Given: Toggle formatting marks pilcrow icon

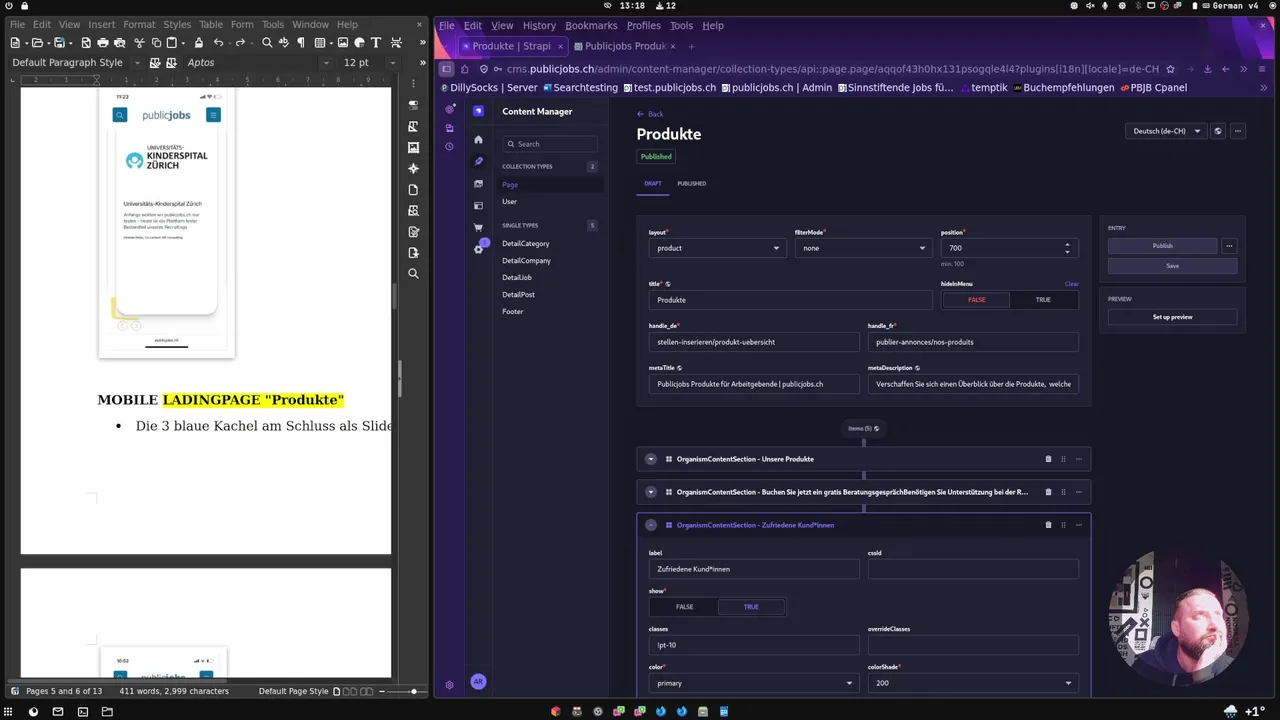Looking at the screenshot, I should point(300,43).
